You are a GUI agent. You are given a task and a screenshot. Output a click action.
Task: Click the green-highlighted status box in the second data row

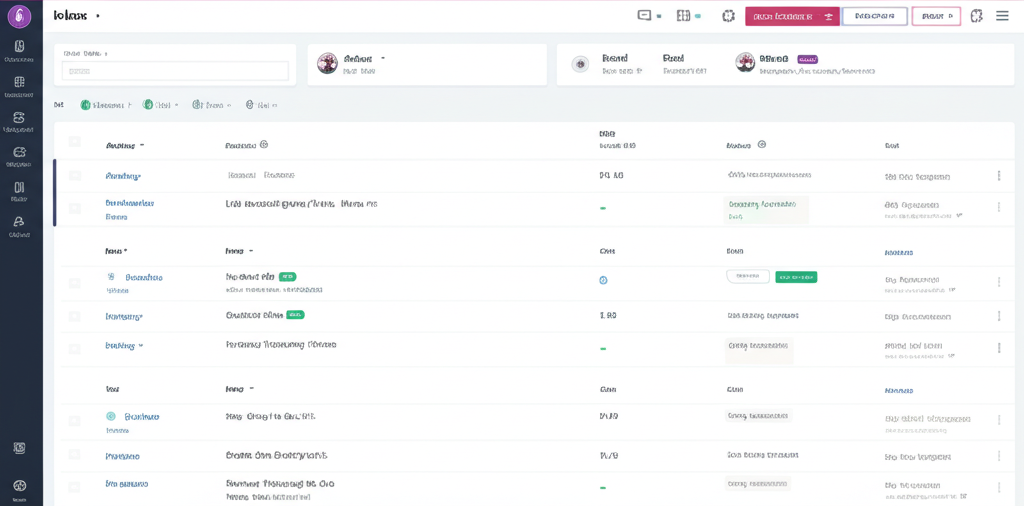(x=766, y=210)
